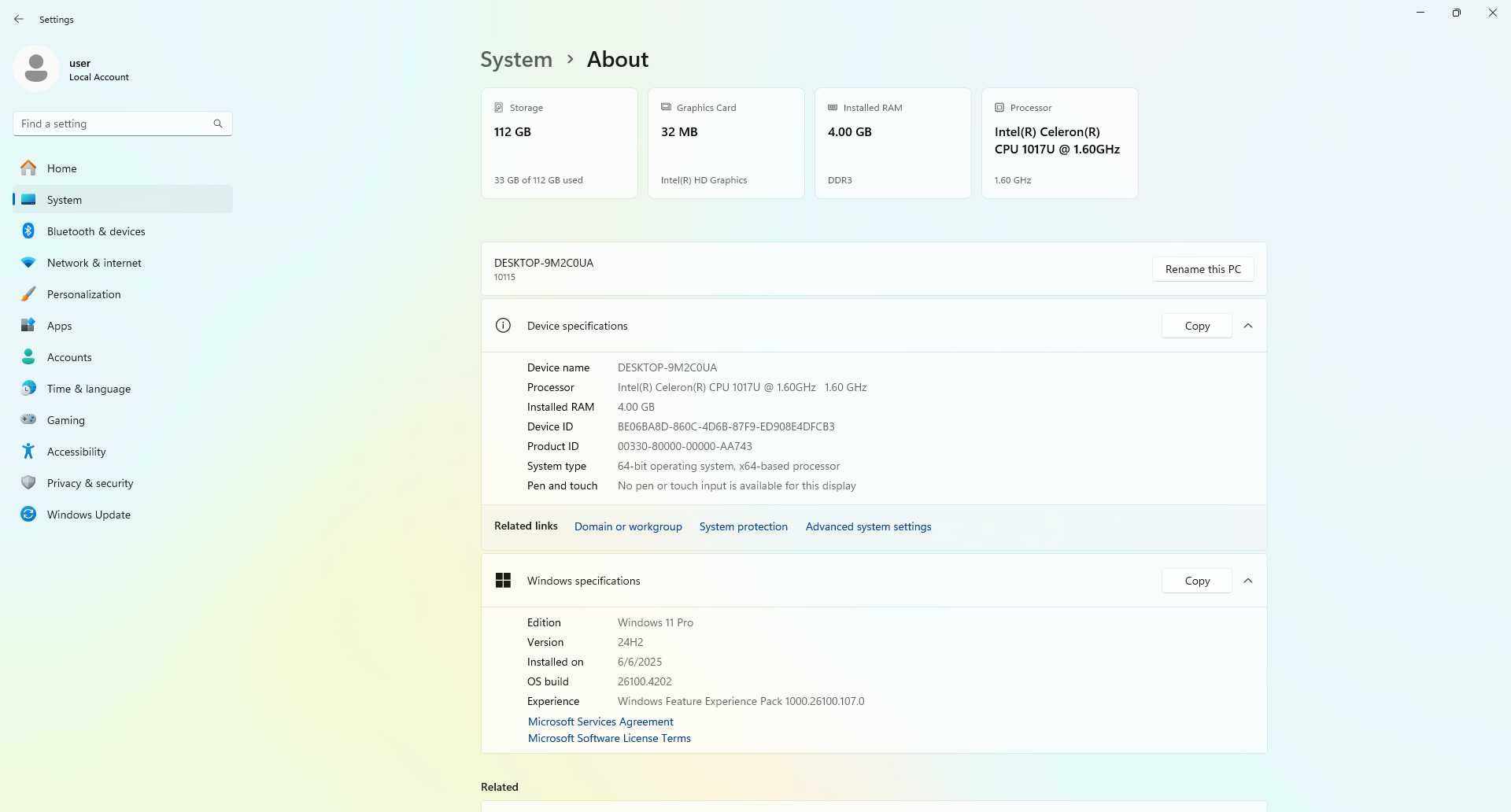Screen dimensions: 1511x812
Task: Open the Domain or workgroup link
Action: click(628, 526)
